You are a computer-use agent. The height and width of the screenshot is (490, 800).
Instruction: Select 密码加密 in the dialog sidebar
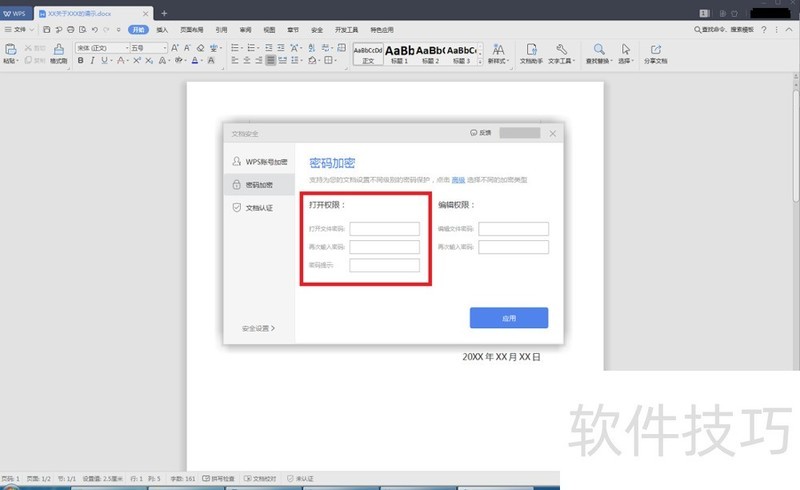point(260,184)
